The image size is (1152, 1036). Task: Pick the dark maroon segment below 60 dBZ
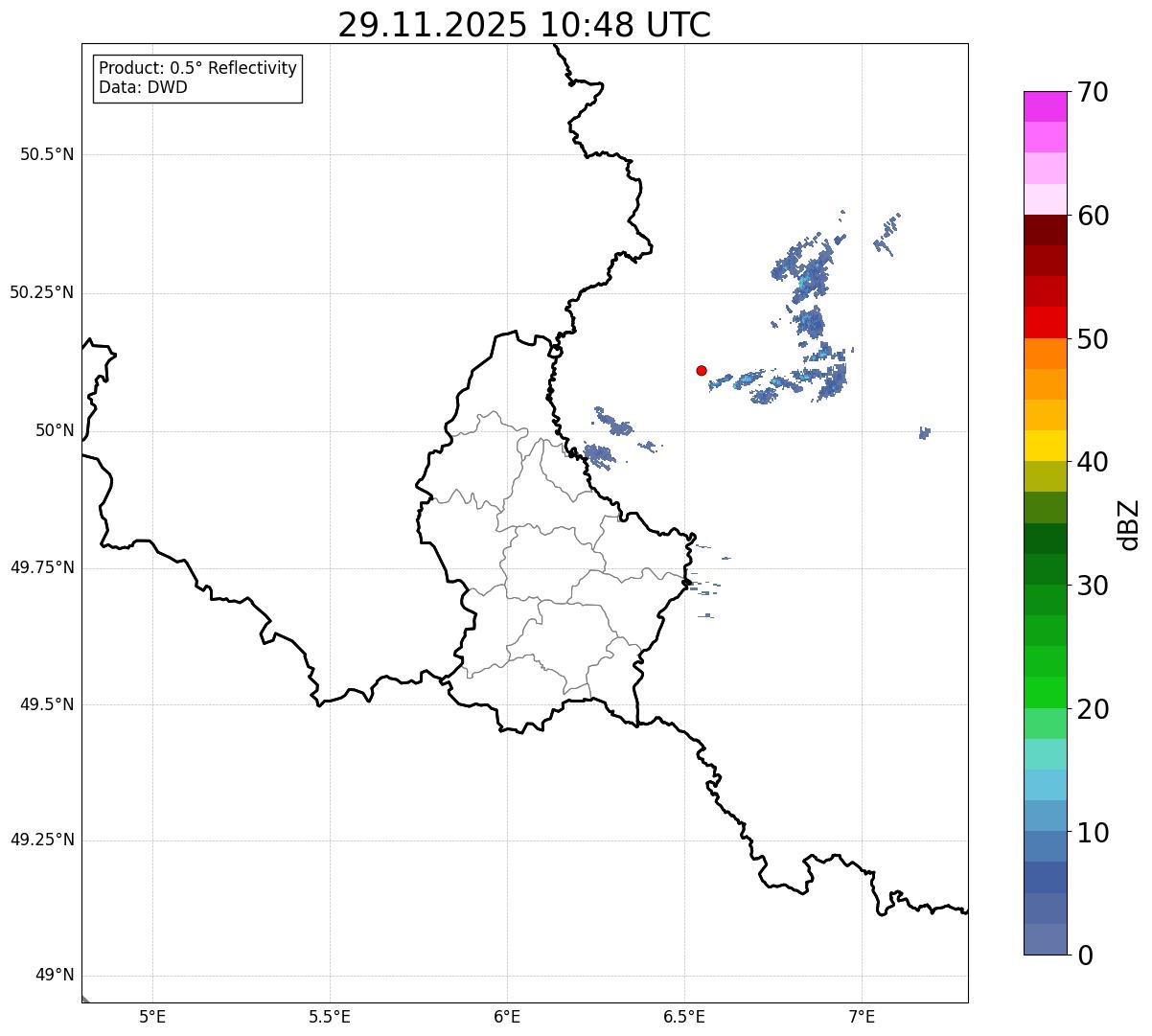pyautogui.click(x=1045, y=230)
